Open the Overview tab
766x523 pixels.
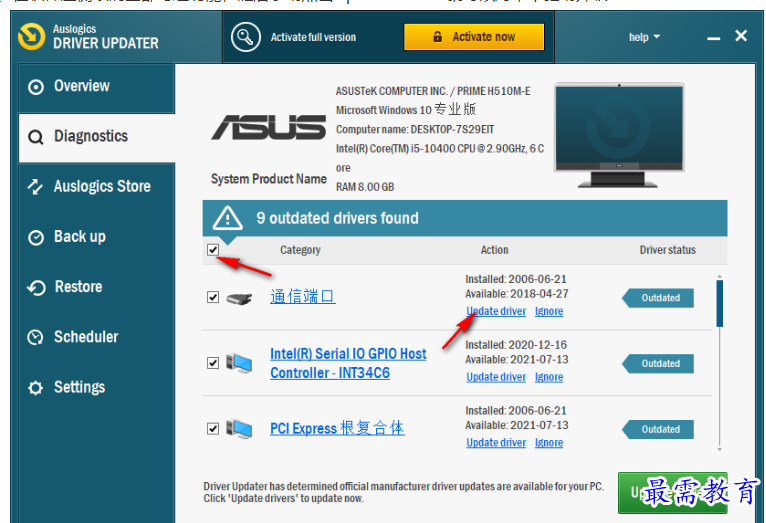click(97, 87)
